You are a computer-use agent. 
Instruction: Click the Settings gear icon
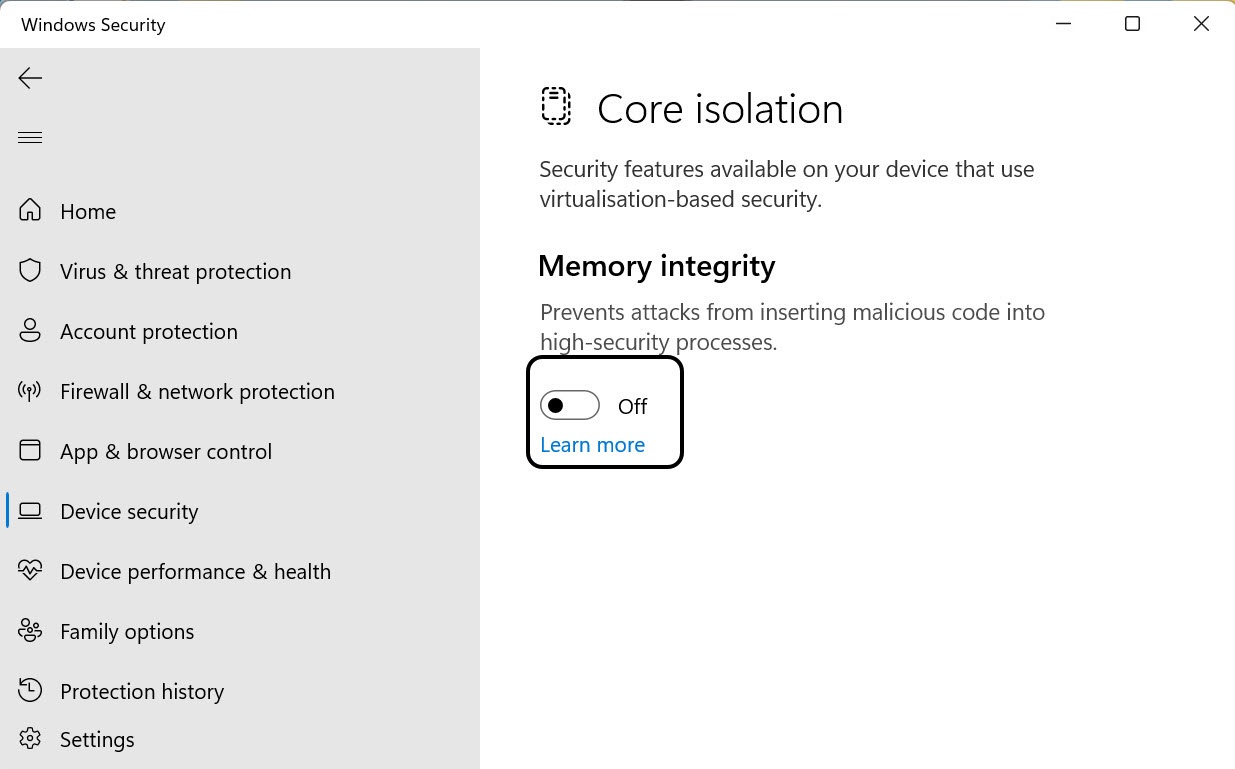[x=30, y=739]
